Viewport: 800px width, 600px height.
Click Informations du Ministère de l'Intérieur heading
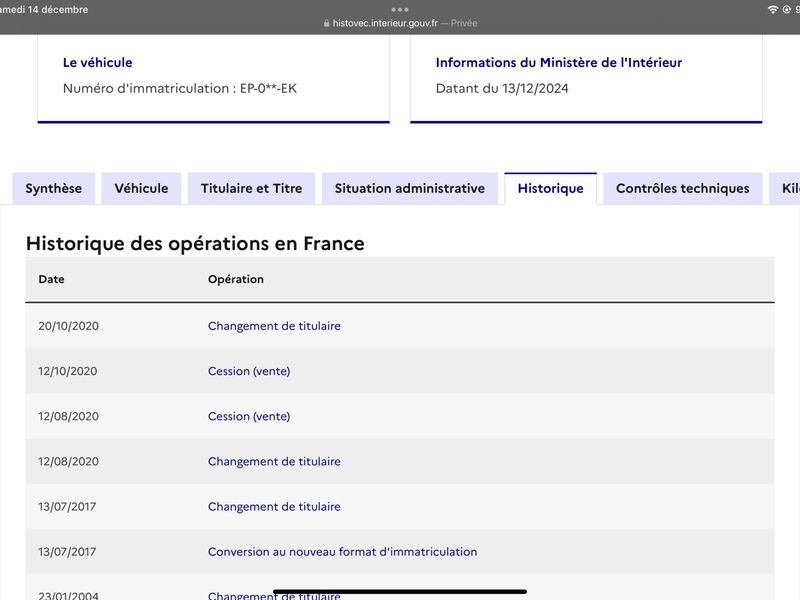pos(559,62)
